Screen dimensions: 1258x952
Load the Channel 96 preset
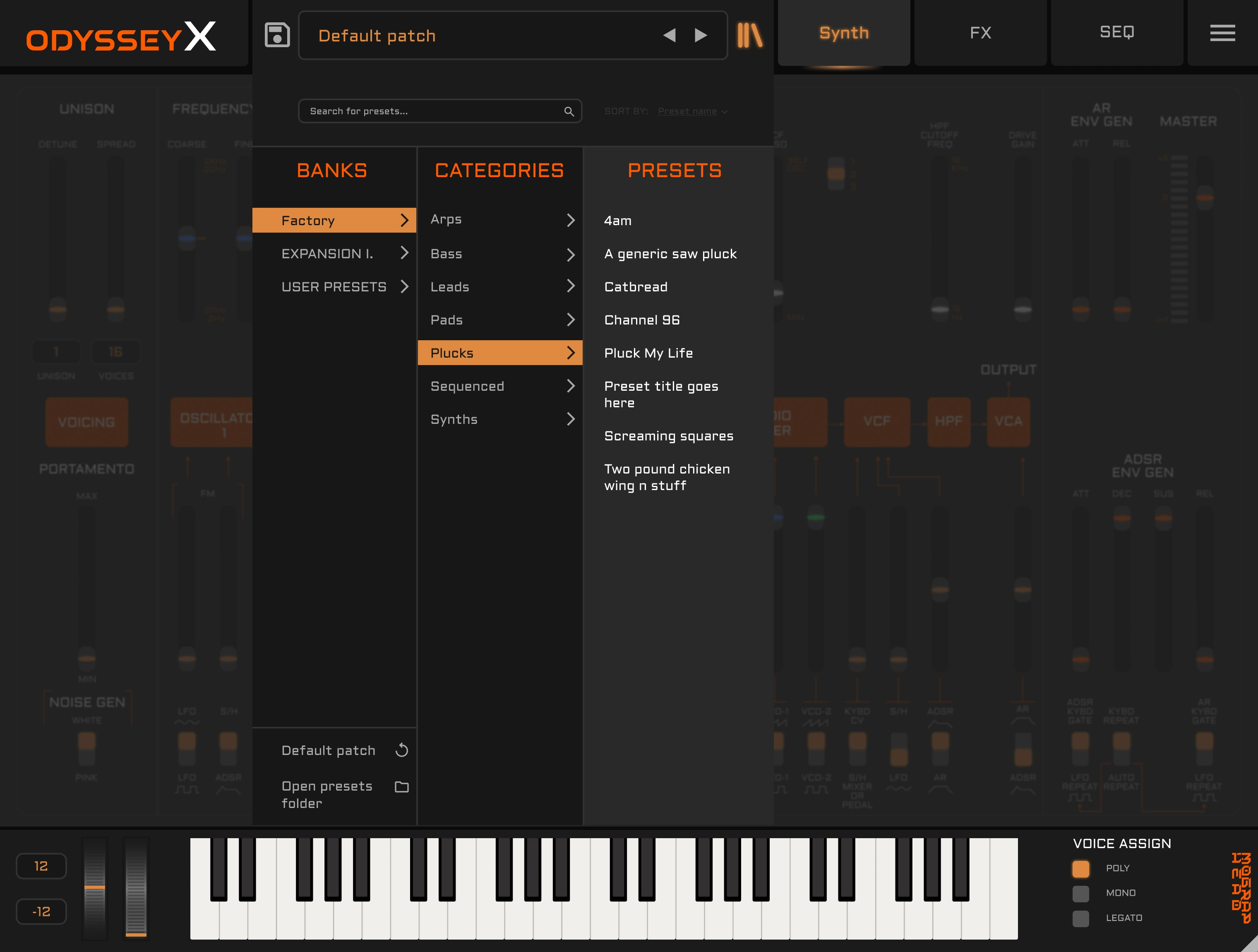point(641,320)
